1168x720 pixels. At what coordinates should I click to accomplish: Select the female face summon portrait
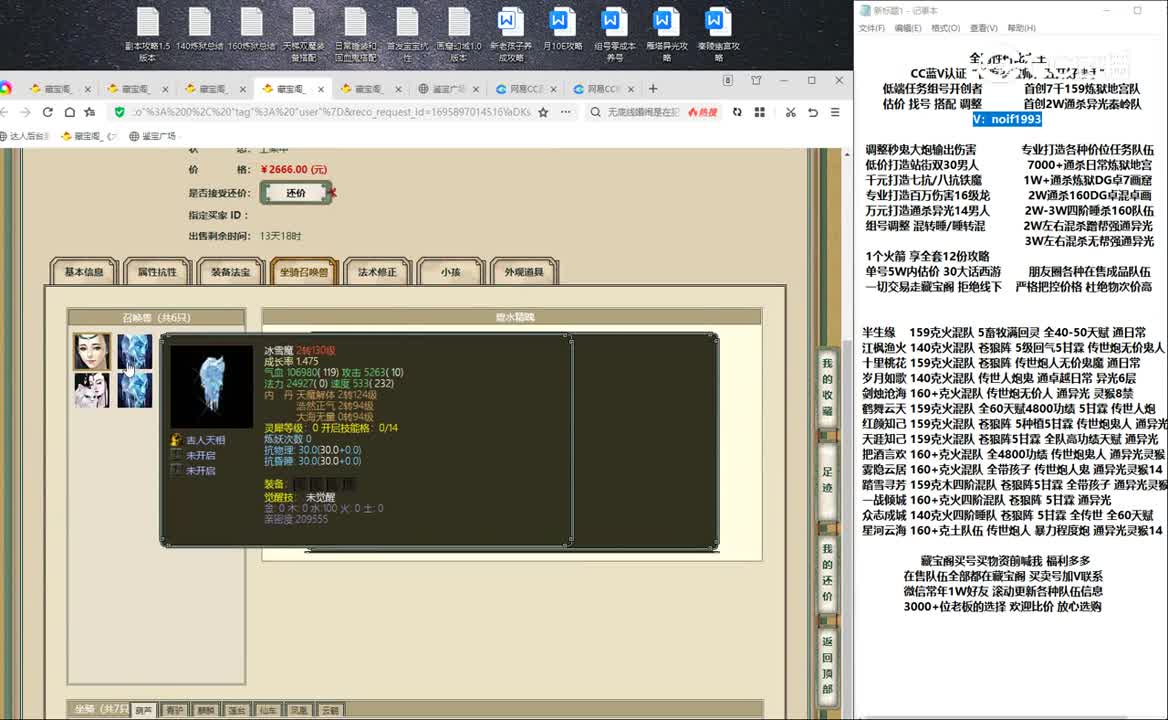pos(92,351)
